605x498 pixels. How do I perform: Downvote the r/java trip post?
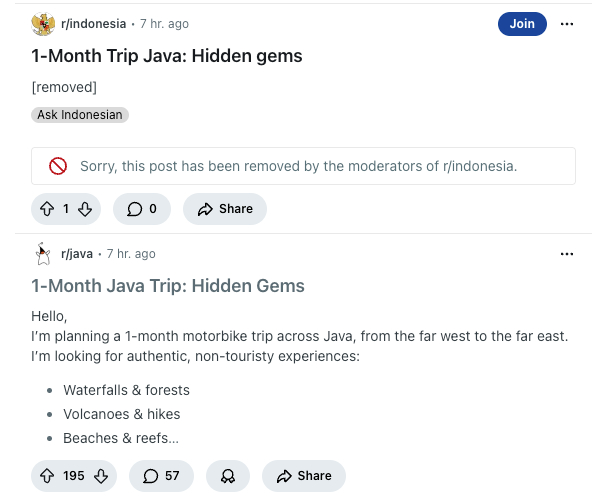101,476
